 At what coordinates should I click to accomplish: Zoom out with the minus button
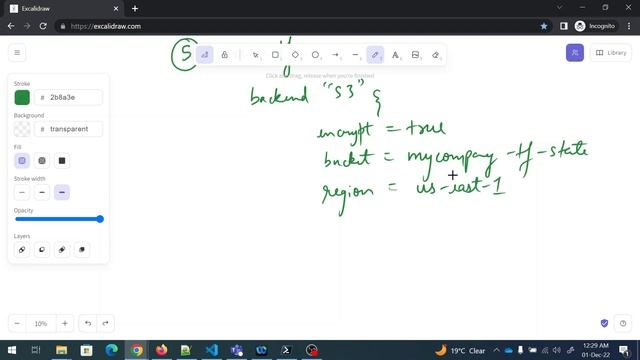pos(17,323)
